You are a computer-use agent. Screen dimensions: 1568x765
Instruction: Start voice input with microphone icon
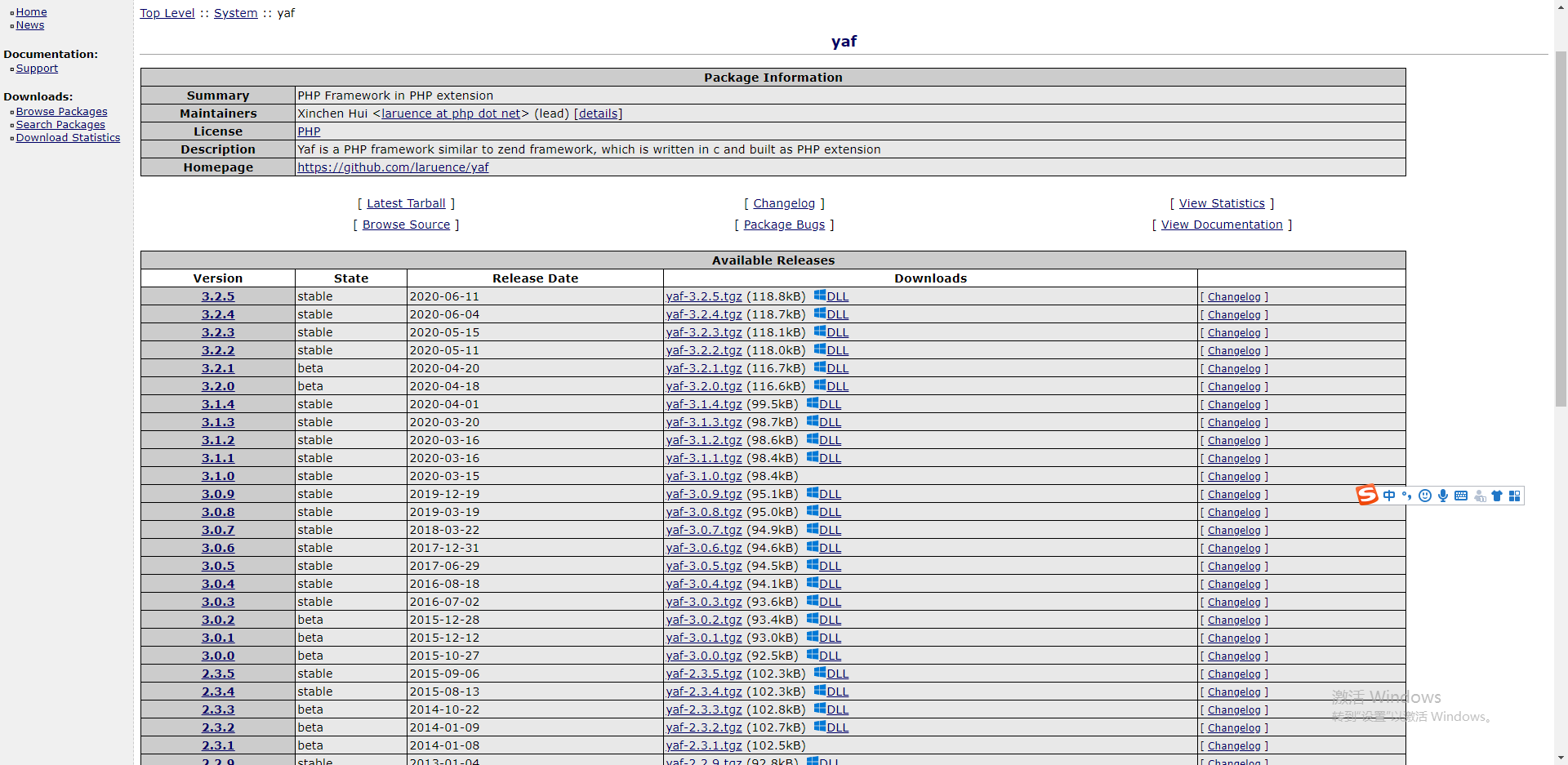tap(1443, 496)
